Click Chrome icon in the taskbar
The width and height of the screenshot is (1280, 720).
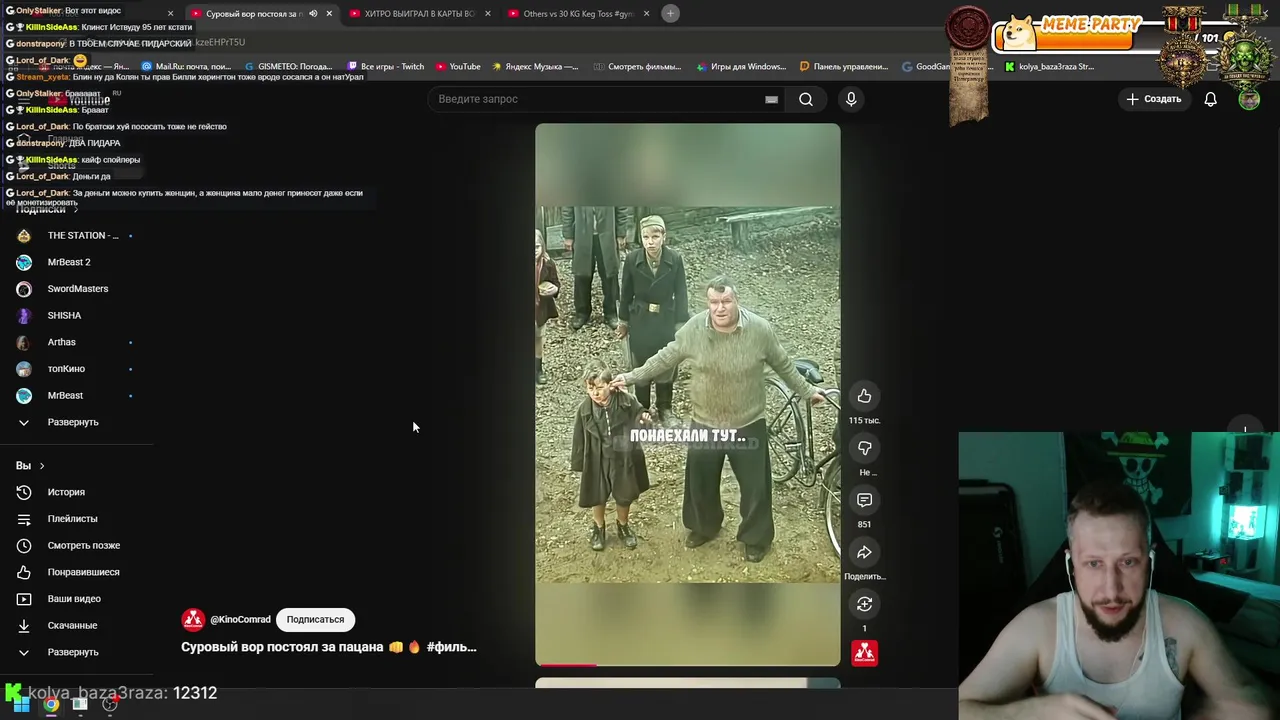(51, 704)
